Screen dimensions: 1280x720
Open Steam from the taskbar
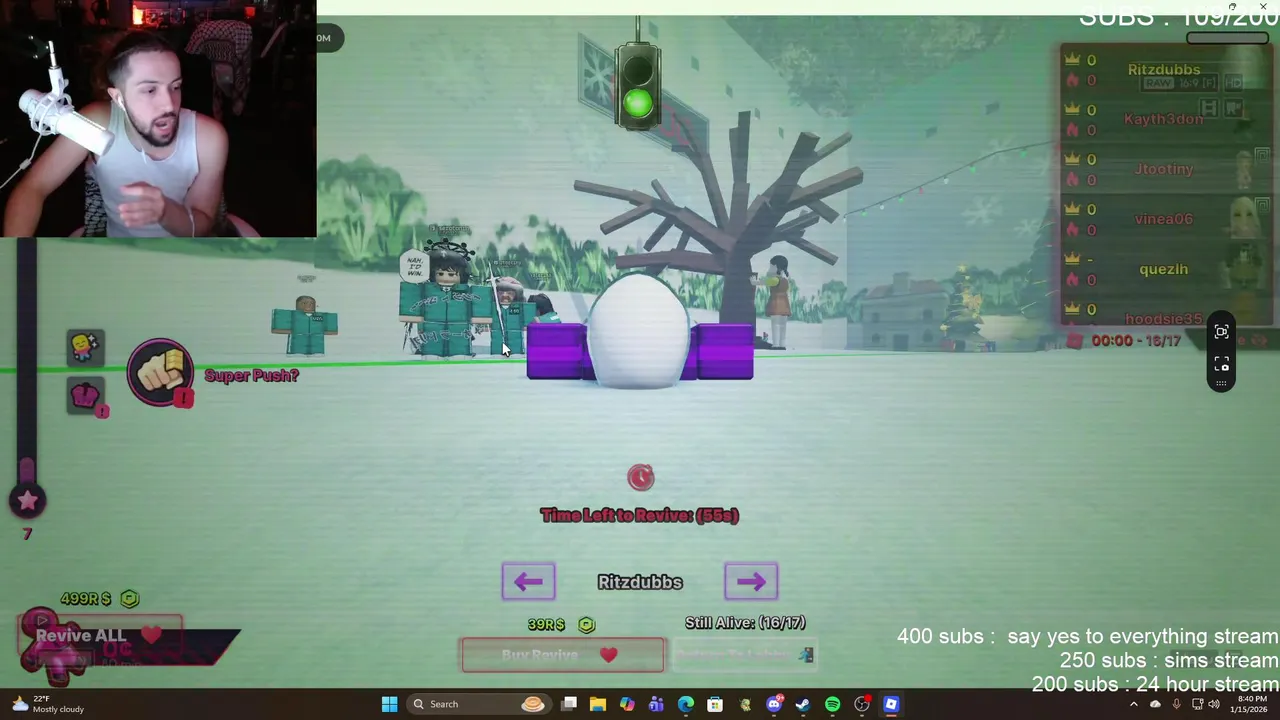tap(803, 704)
